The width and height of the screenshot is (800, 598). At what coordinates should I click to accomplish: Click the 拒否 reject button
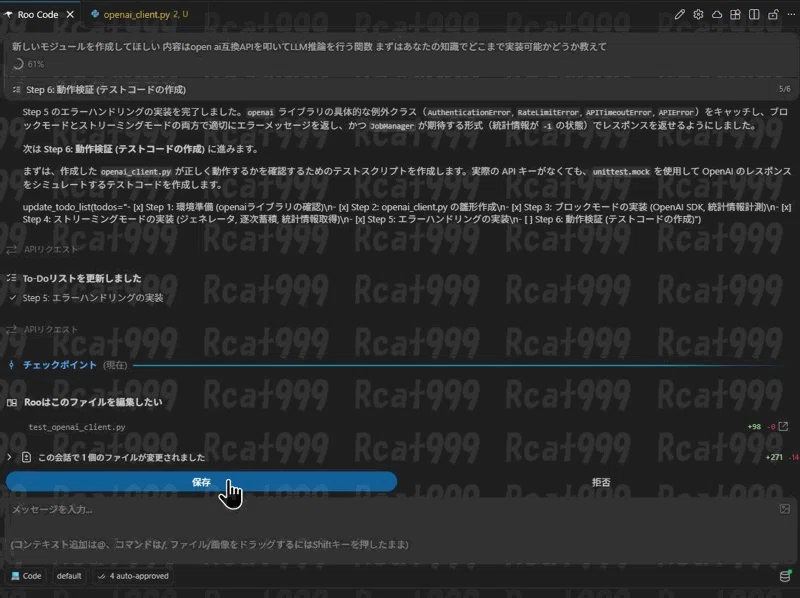[601, 482]
